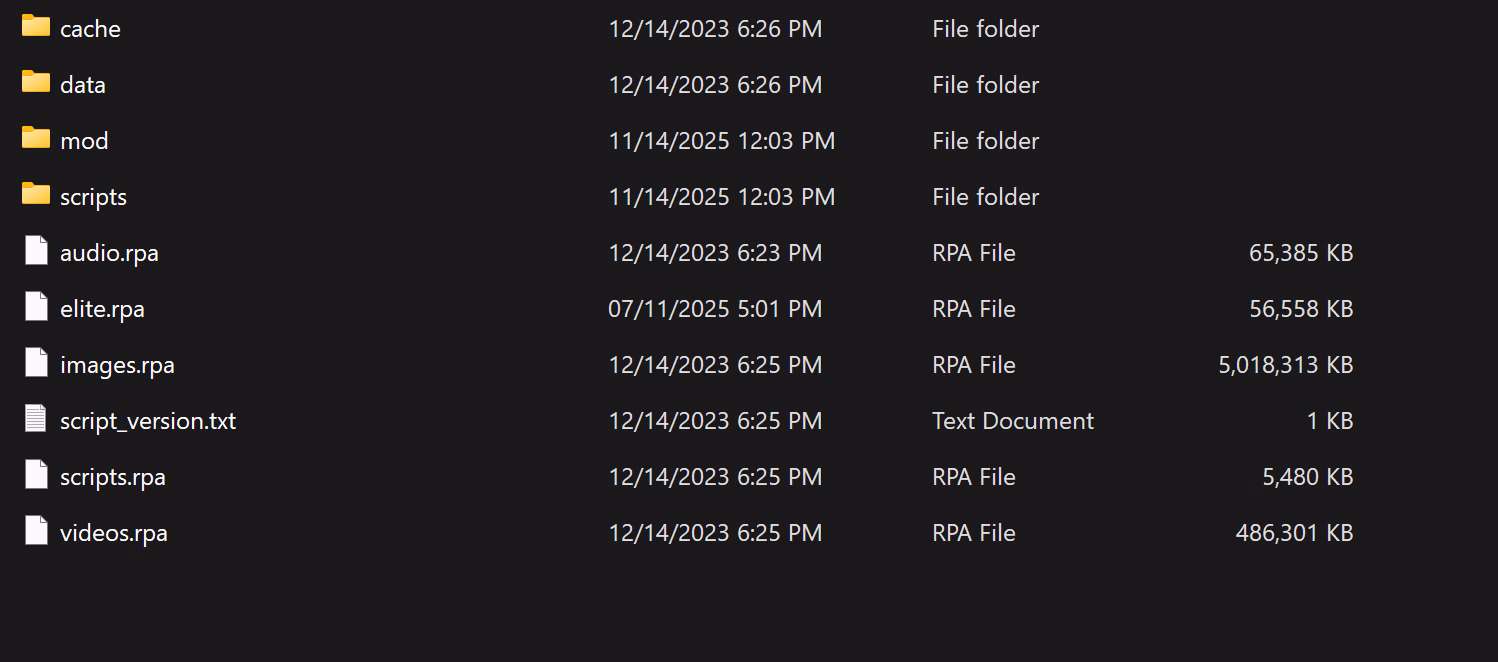The height and width of the screenshot is (662, 1498).
Task: Select the scripts.rpa file name
Action: click(x=113, y=477)
